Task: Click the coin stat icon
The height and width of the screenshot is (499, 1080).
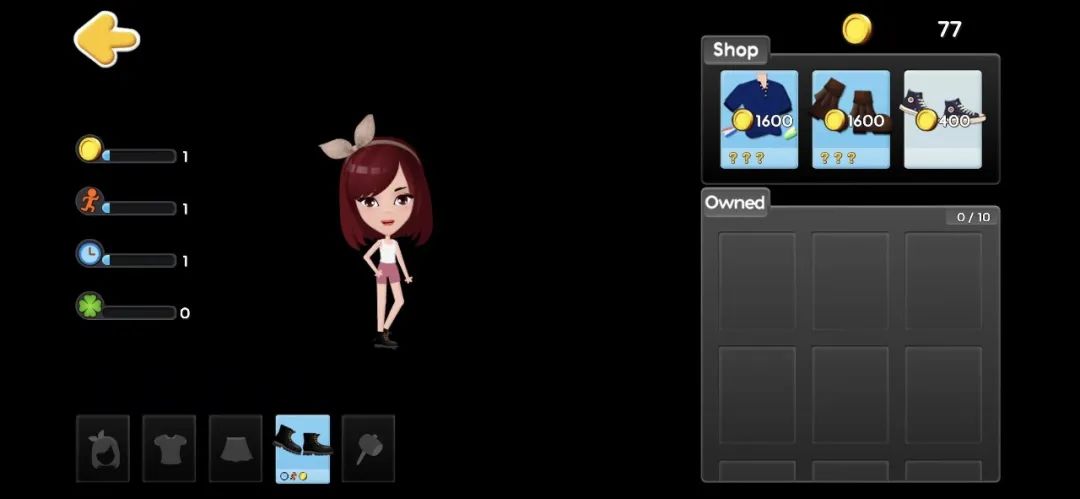Action: coord(90,148)
